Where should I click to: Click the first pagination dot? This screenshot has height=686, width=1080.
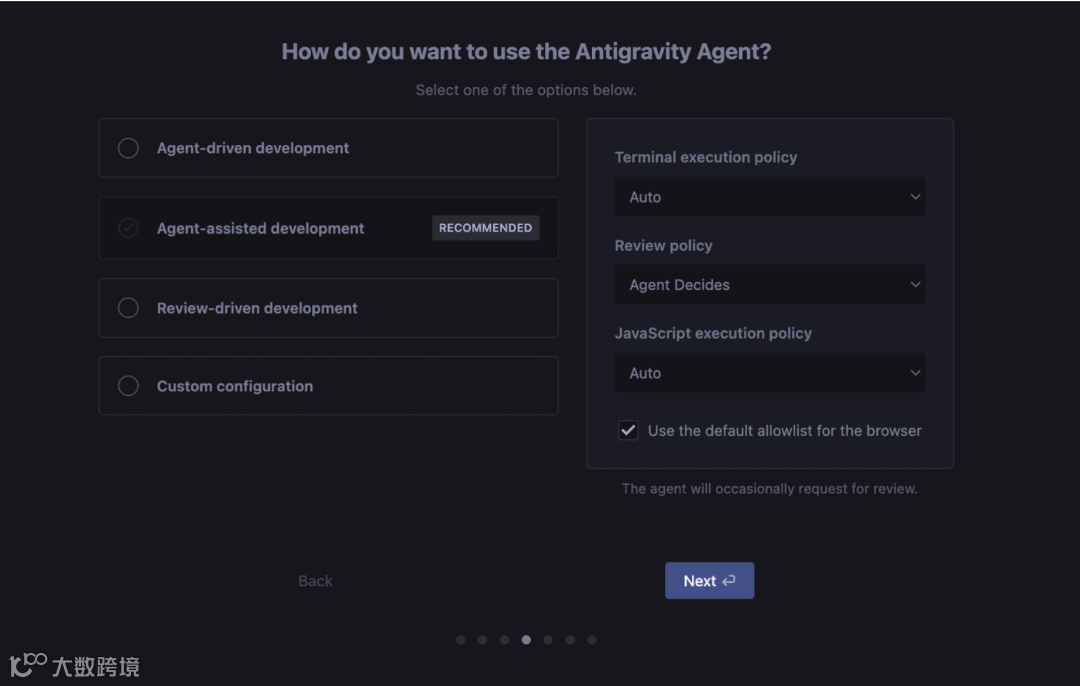[x=460, y=640]
